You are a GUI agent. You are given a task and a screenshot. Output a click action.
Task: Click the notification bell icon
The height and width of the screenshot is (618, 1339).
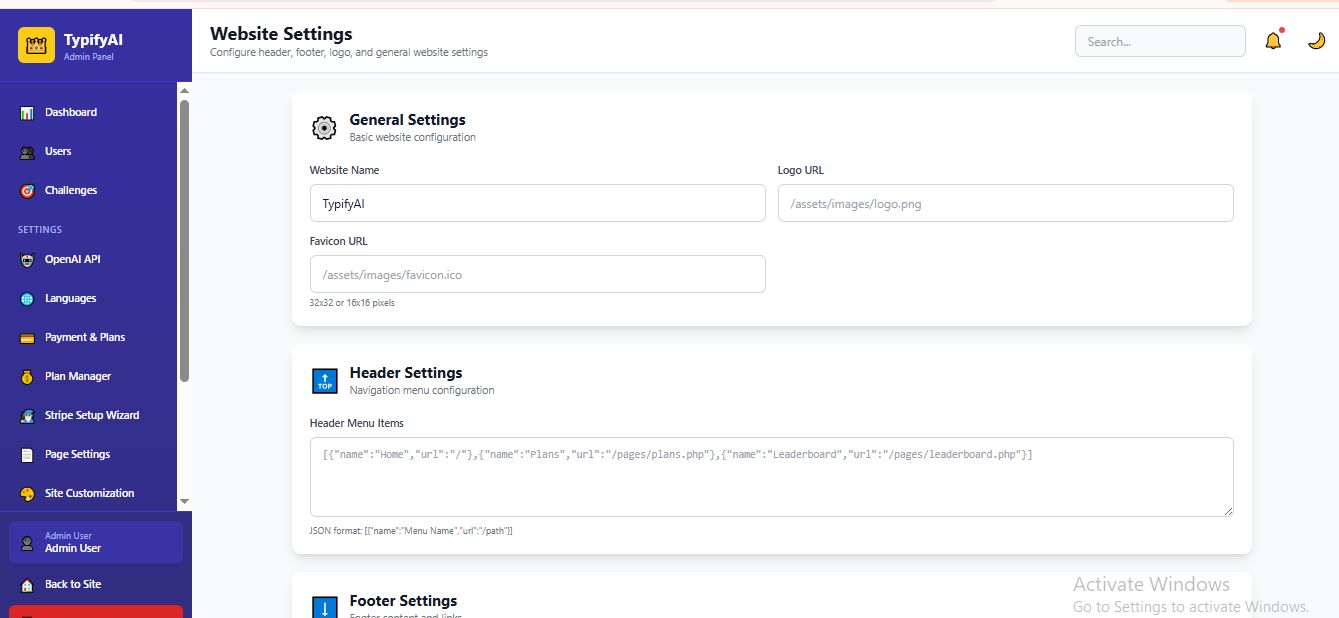1273,42
